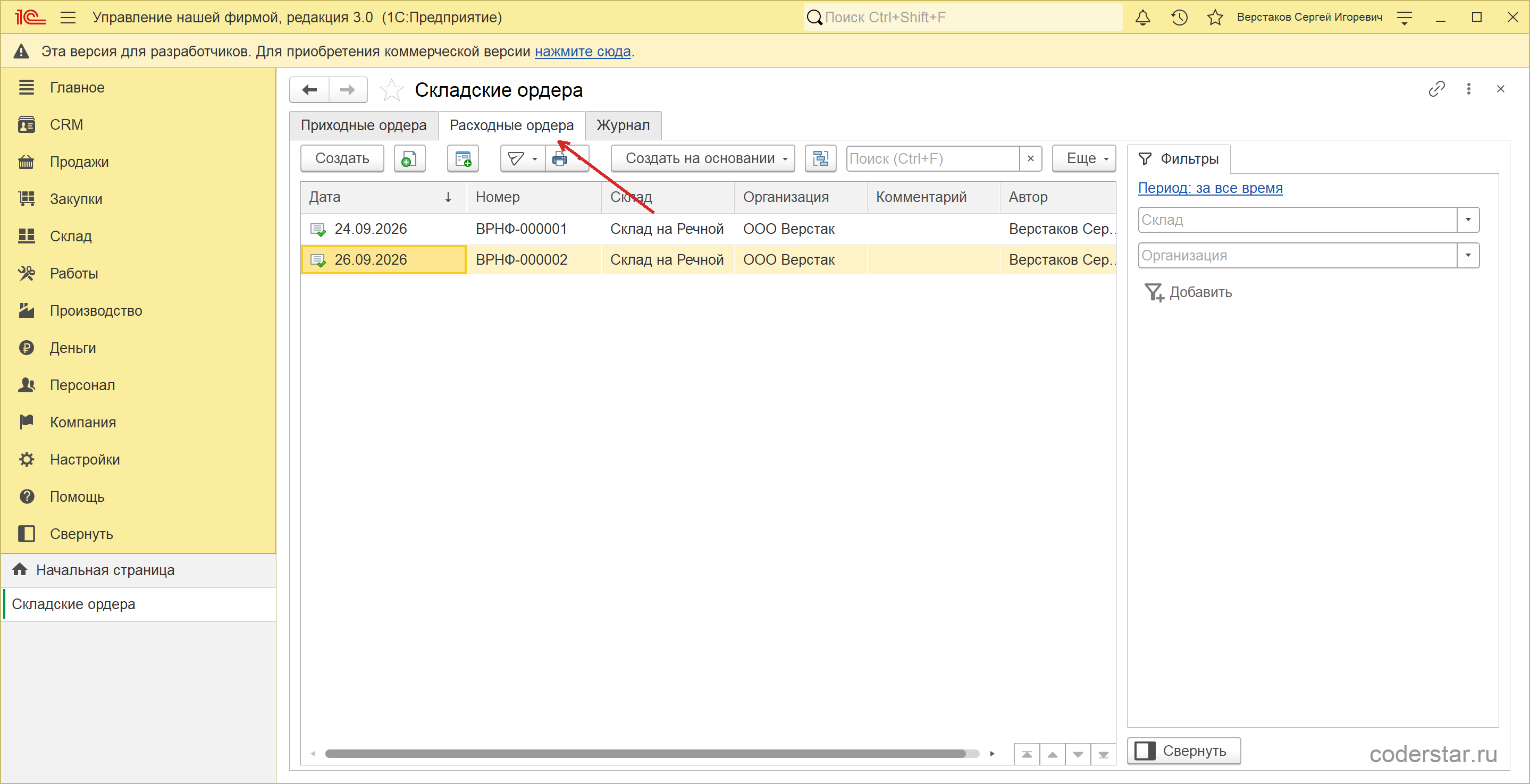Open the Склад filter dropdown arrow
1530x784 pixels.
1468,220
